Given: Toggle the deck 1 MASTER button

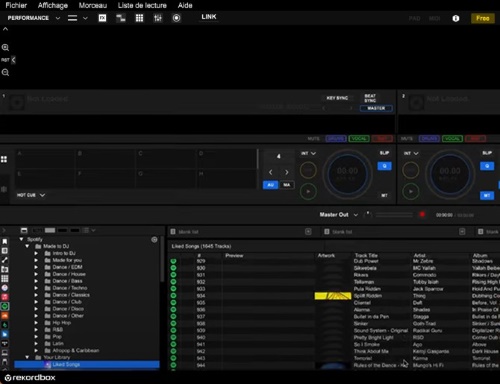Looking at the screenshot, I should [x=376, y=108].
